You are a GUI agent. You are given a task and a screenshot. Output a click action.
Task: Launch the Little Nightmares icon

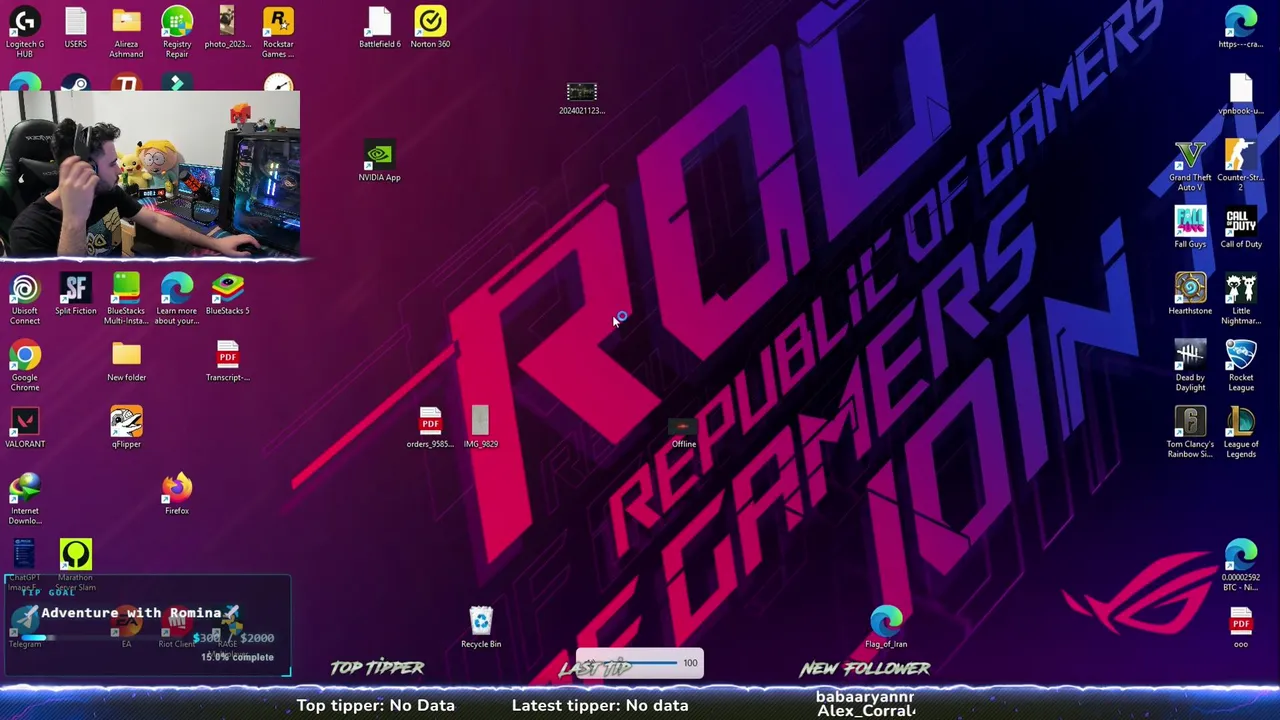coord(1240,299)
